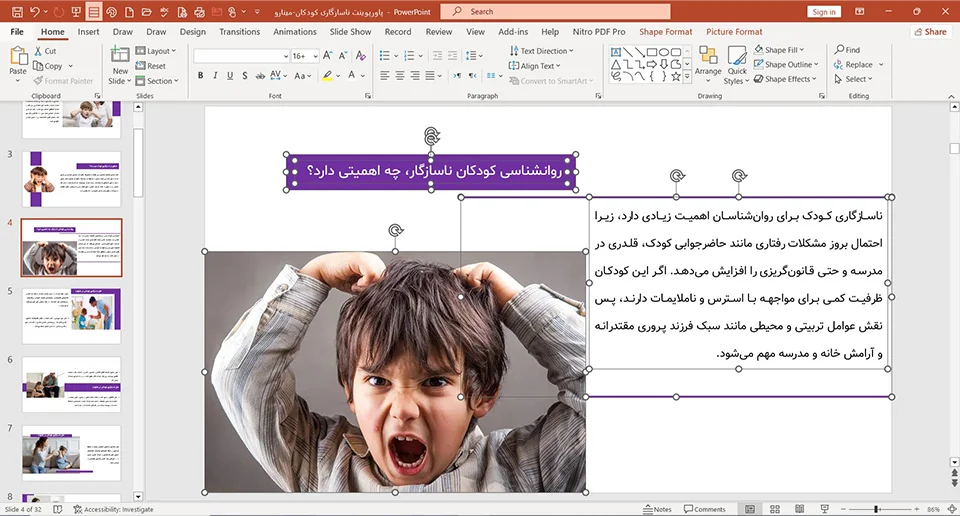This screenshot has height=516, width=960.
Task: Toggle underline formatting
Action: pyautogui.click(x=230, y=75)
